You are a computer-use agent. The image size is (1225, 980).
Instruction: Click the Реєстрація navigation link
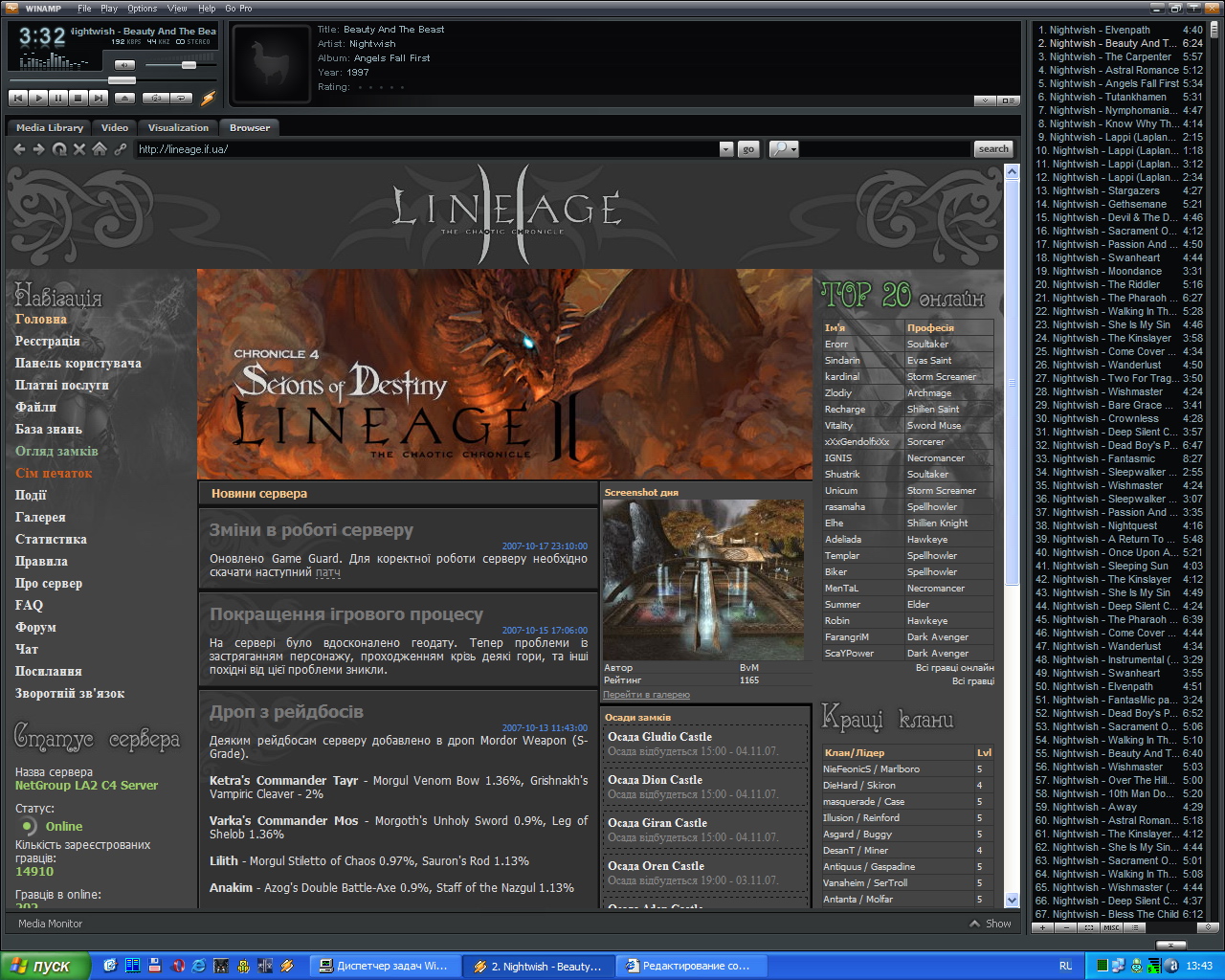coord(48,341)
